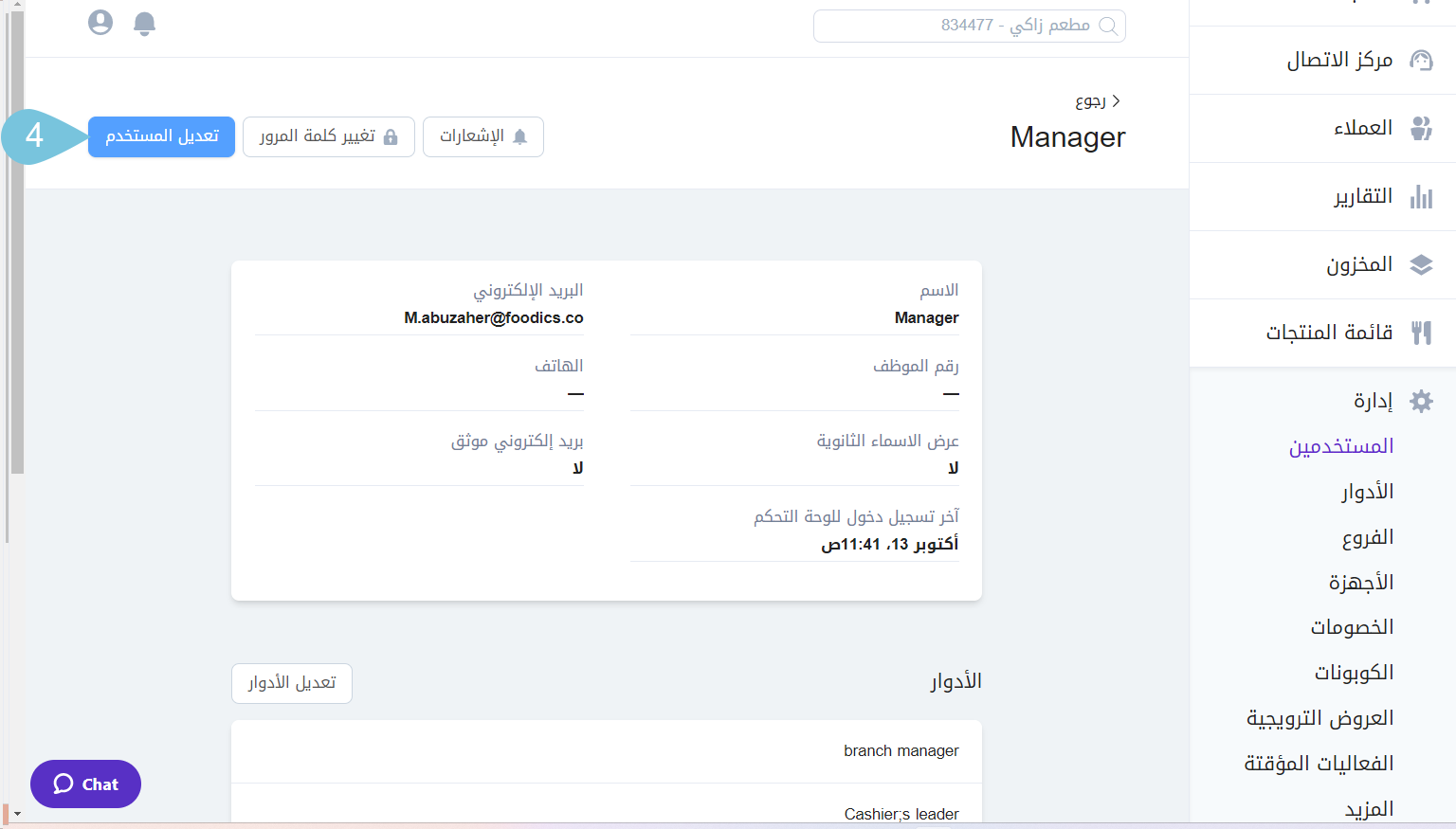Go to الكوبونات page
This screenshot has height=829, width=1456.
click(1354, 673)
